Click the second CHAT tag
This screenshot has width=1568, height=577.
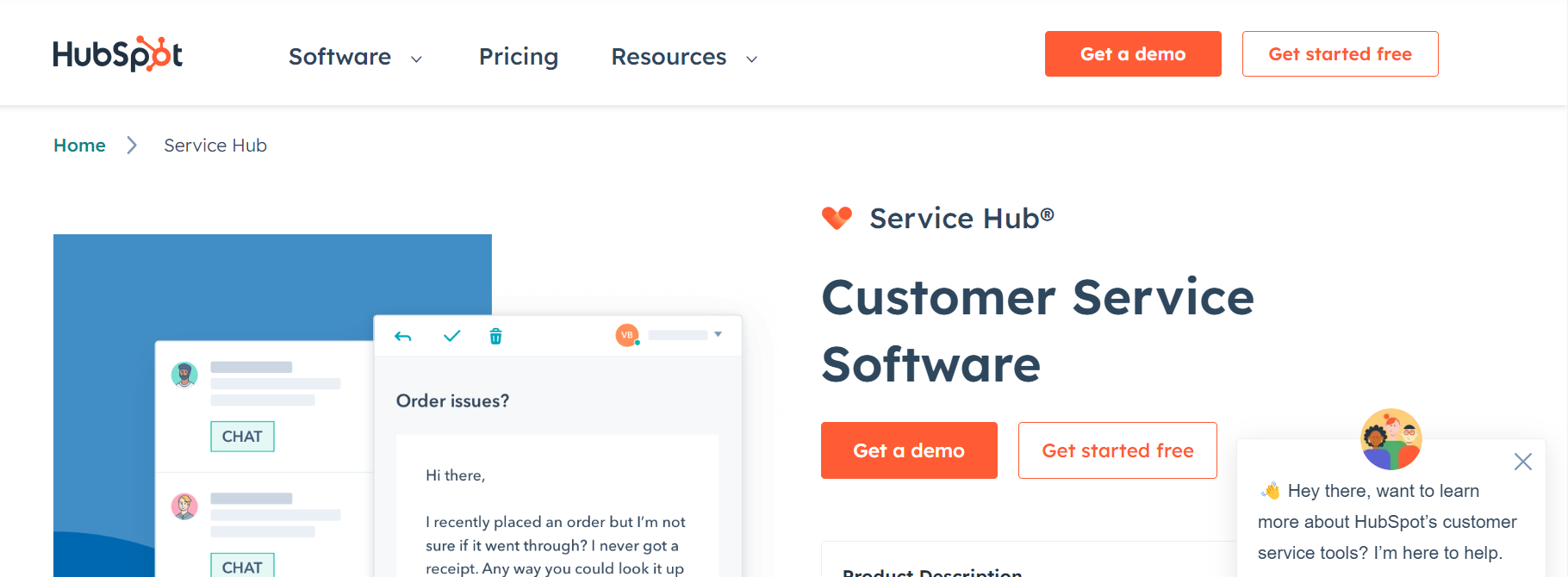(x=242, y=566)
